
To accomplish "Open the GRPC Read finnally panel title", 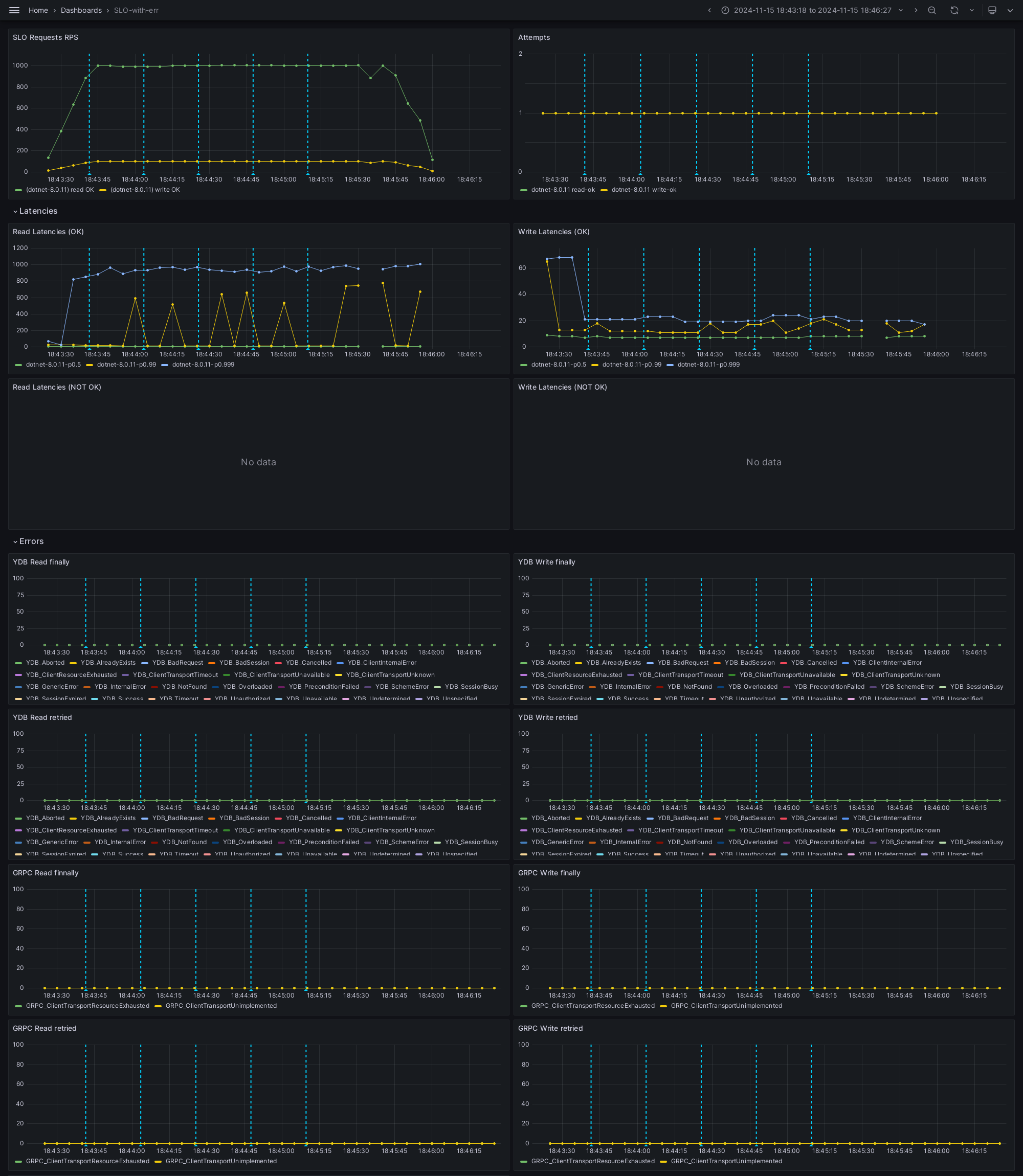I will [46, 873].
